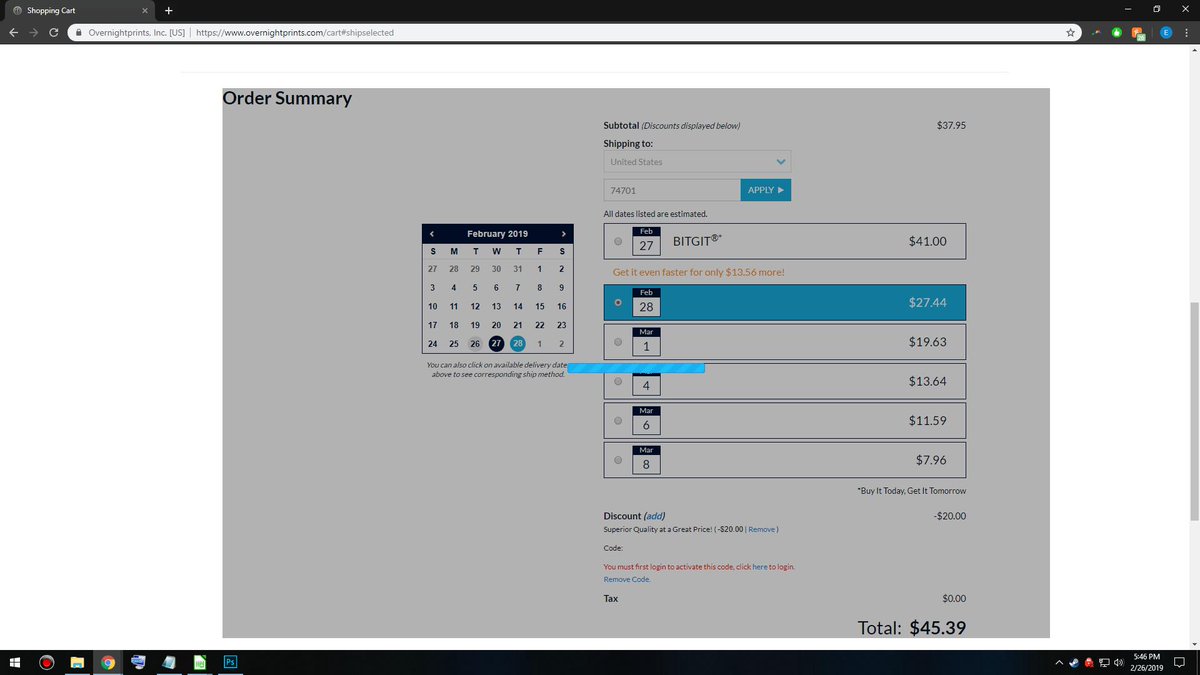The width and height of the screenshot is (1200, 675).
Task: Click the Tax amount $0.00
Action: coord(954,598)
